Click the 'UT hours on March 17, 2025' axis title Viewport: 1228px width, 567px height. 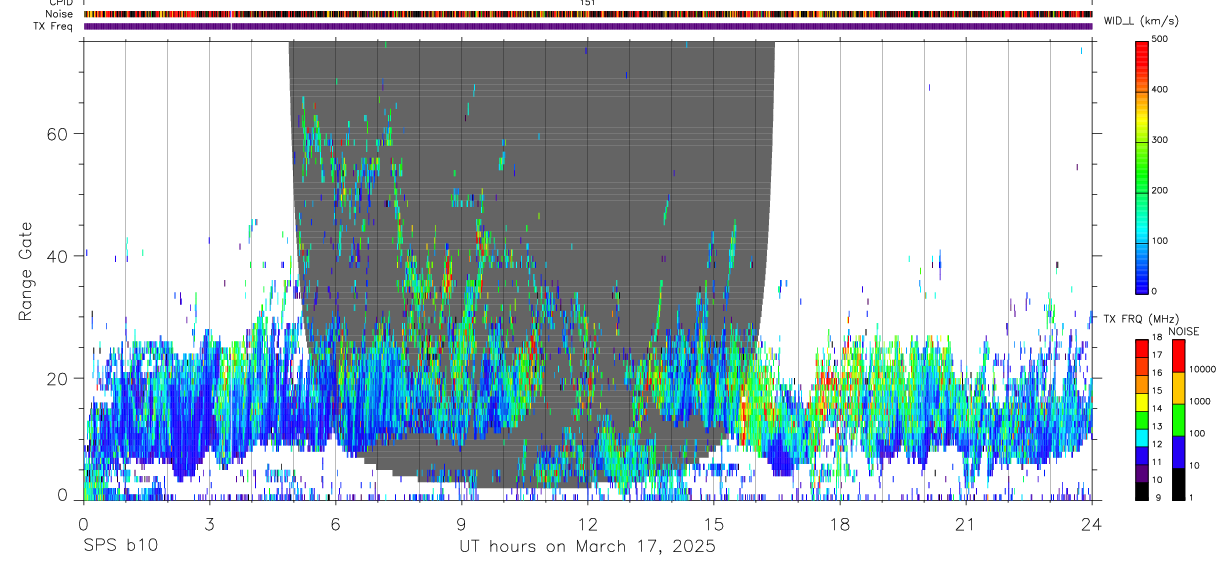(x=587, y=547)
